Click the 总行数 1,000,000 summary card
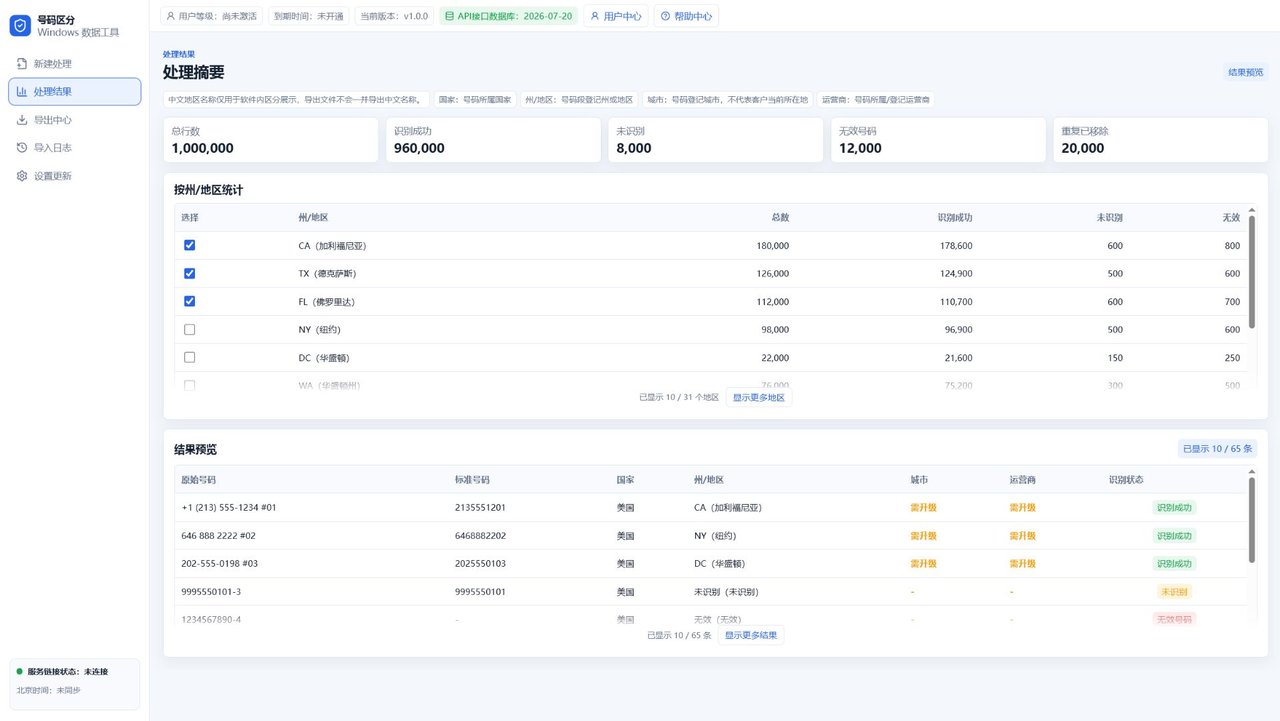This screenshot has height=721, width=1280. 271,140
